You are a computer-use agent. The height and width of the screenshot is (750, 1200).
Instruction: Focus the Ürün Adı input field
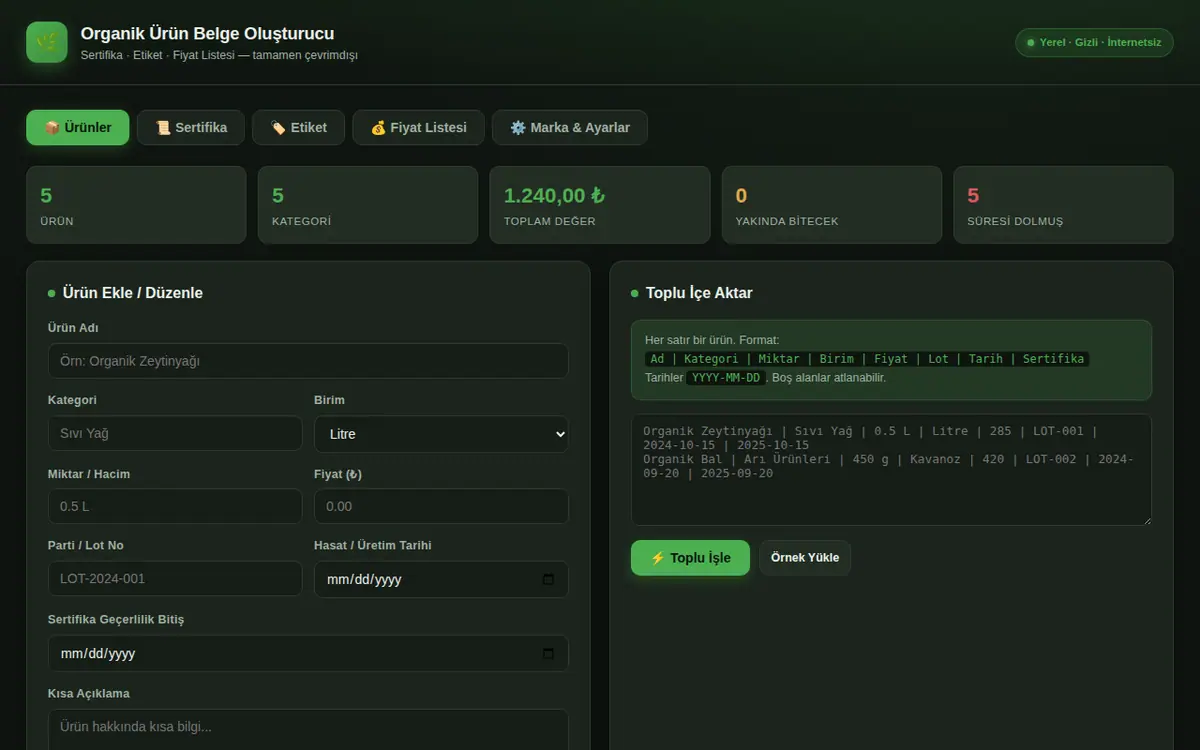point(308,361)
